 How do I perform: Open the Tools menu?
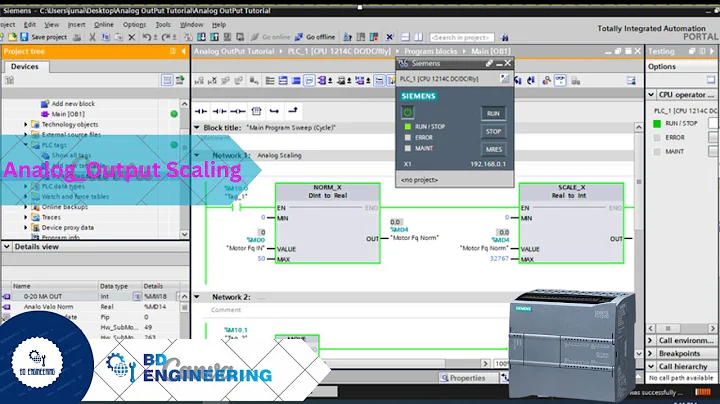coord(163,24)
